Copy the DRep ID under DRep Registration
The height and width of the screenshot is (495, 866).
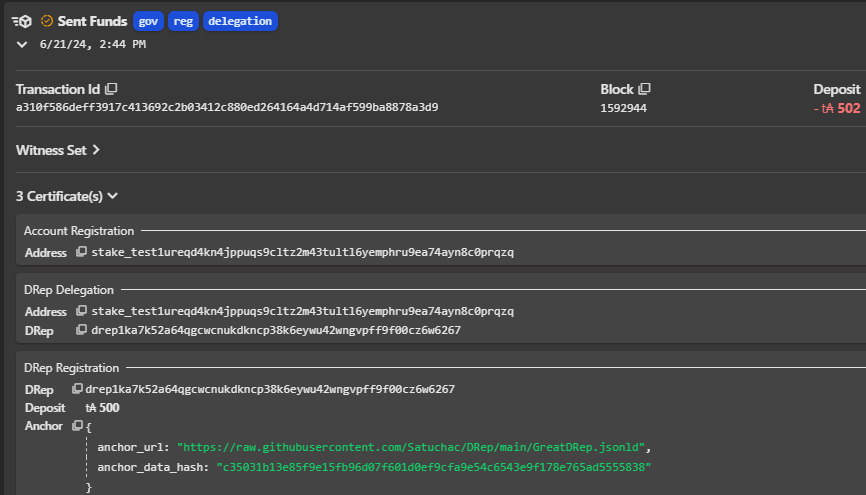coord(77,389)
